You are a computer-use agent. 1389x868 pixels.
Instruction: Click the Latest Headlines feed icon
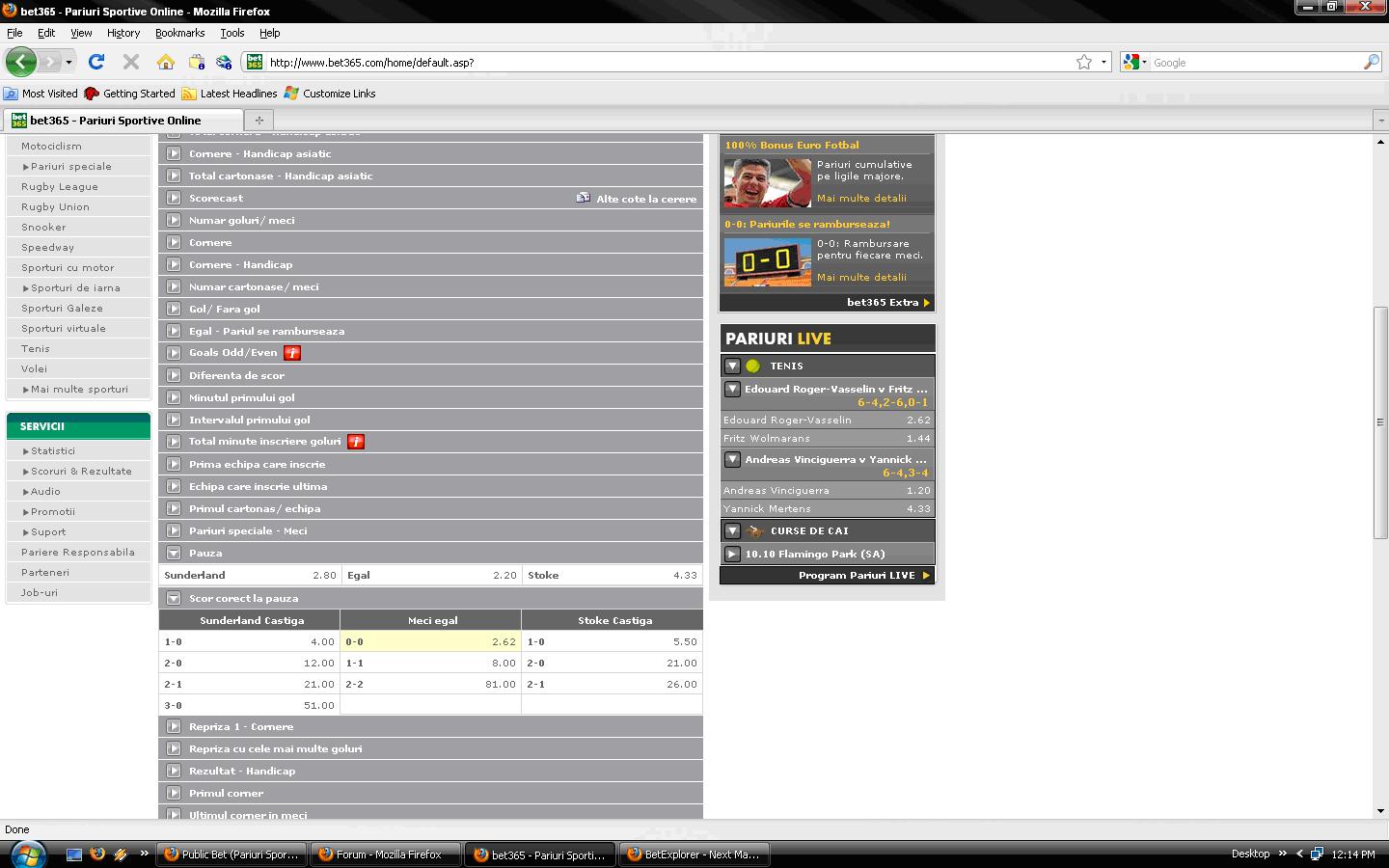click(189, 94)
